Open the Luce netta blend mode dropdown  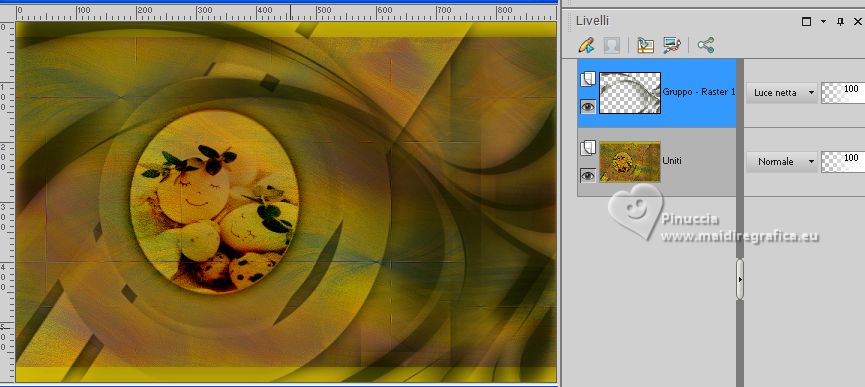pyautogui.click(x=782, y=93)
